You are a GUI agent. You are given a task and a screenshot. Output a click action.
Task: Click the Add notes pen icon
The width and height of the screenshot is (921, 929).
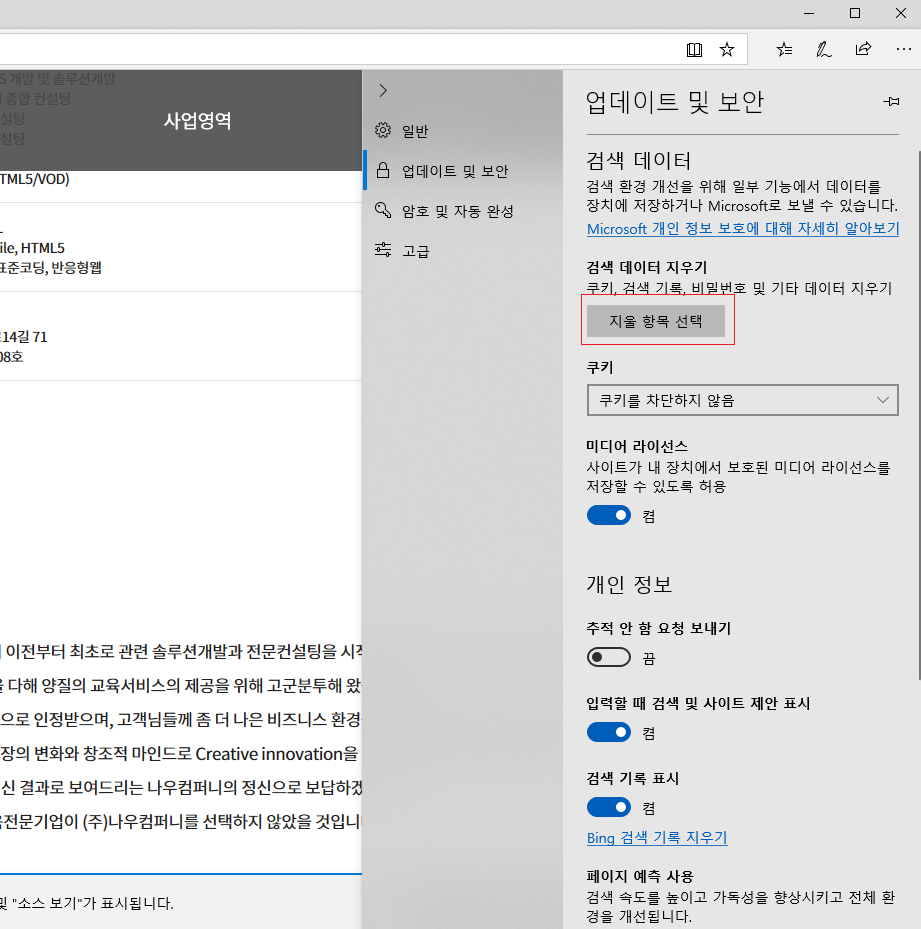[x=823, y=49]
